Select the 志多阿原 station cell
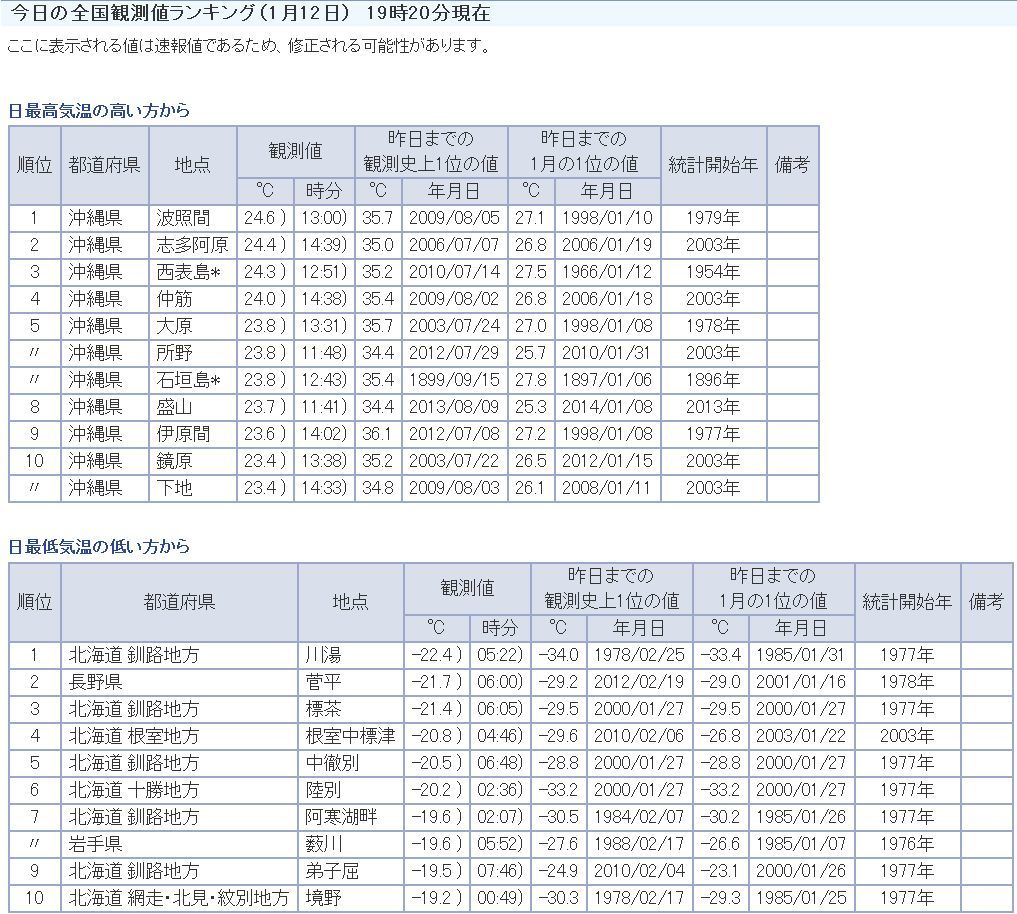The image size is (1017, 914). [x=192, y=245]
